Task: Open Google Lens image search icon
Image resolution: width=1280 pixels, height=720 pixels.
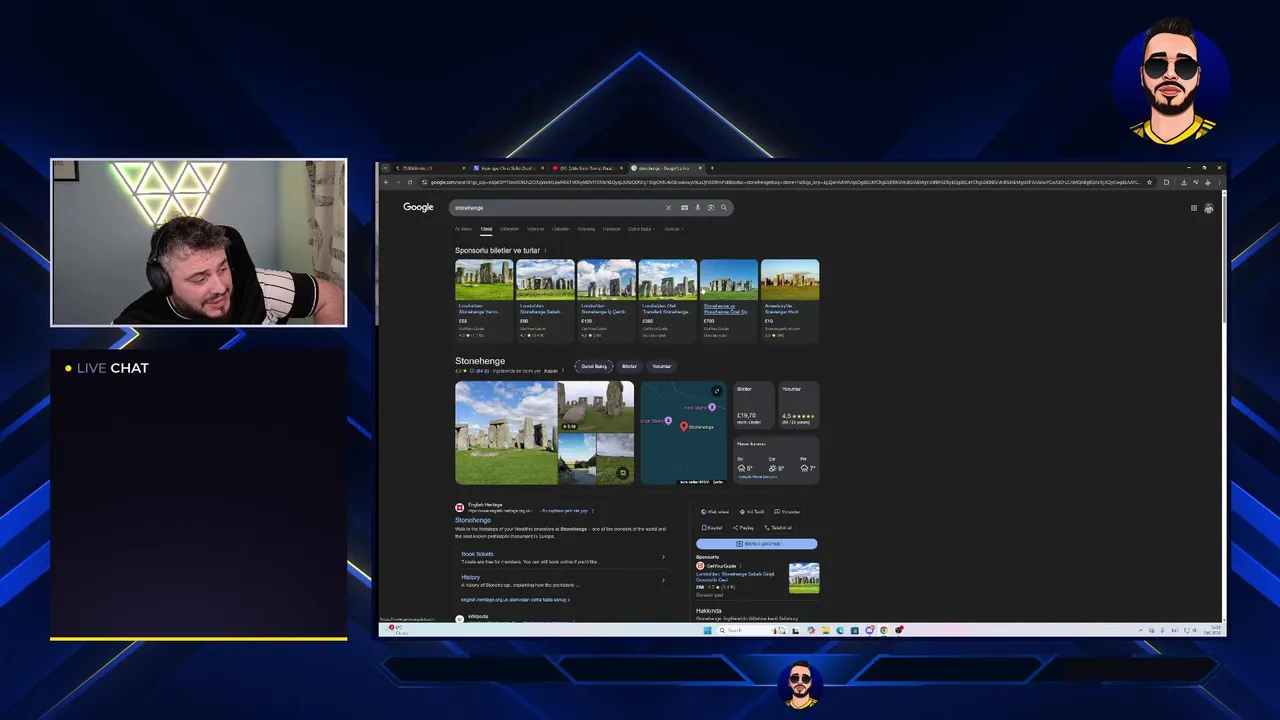Action: 711,208
